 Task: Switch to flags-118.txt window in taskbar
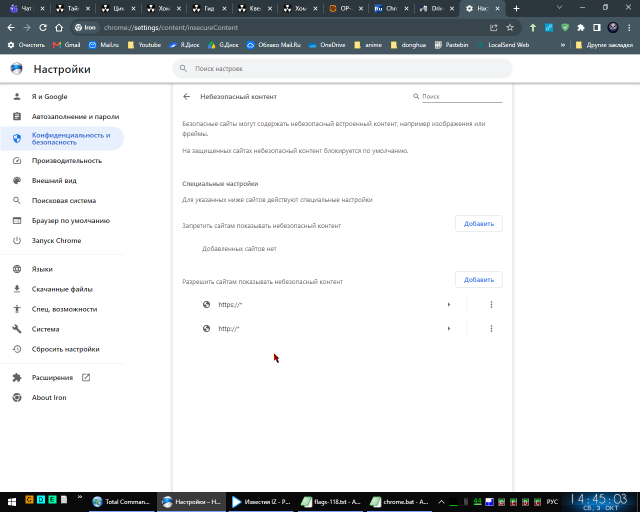pyautogui.click(x=330, y=502)
